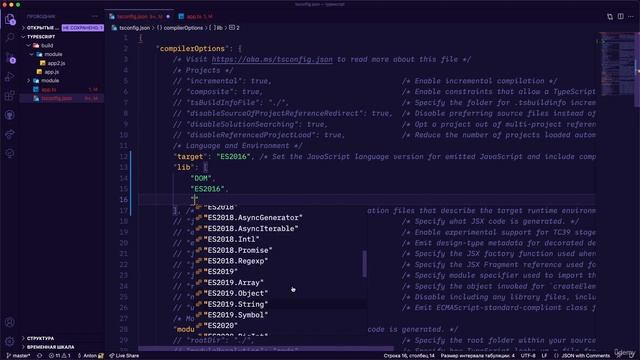Open the Accounts icon in activity bar
Viewport: 640px width, 360px height.
click(10, 322)
